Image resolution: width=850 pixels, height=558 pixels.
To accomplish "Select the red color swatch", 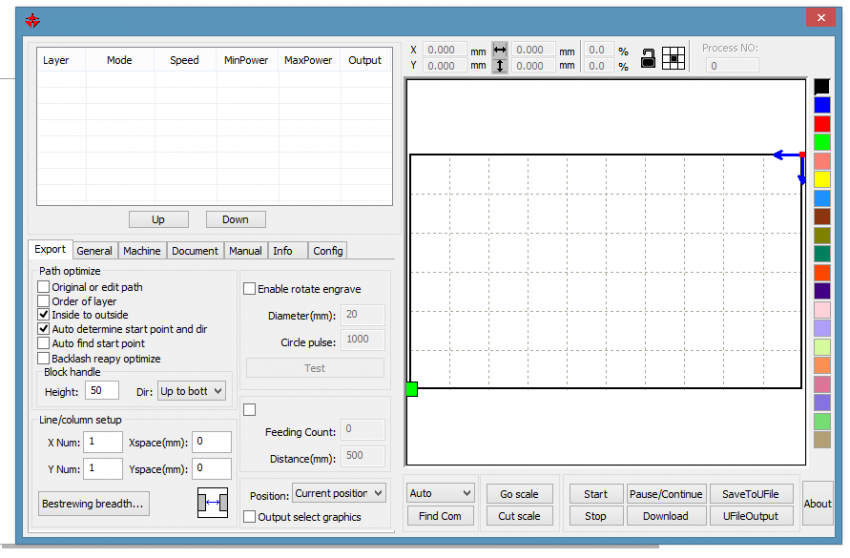I will pos(822,124).
